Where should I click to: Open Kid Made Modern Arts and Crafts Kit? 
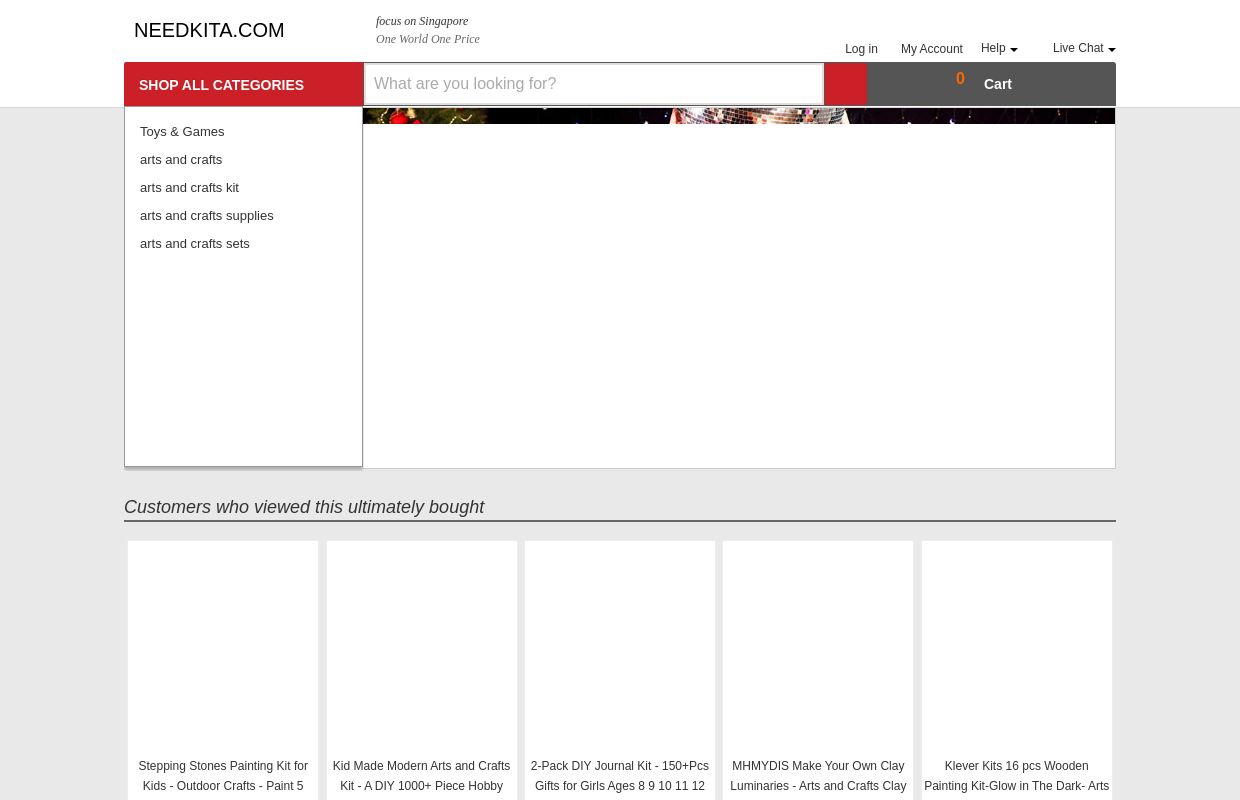tap(421, 776)
